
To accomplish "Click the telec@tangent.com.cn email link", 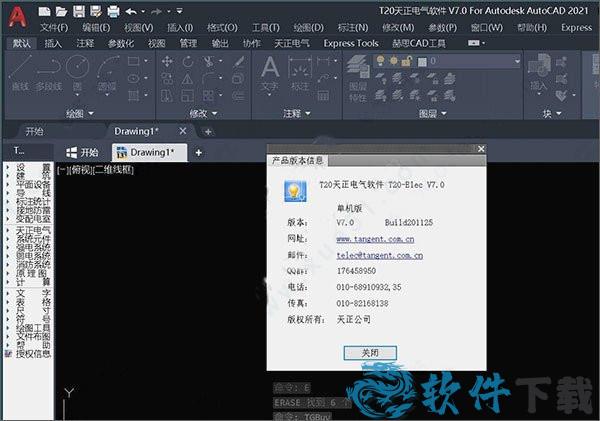I will tap(380, 255).
